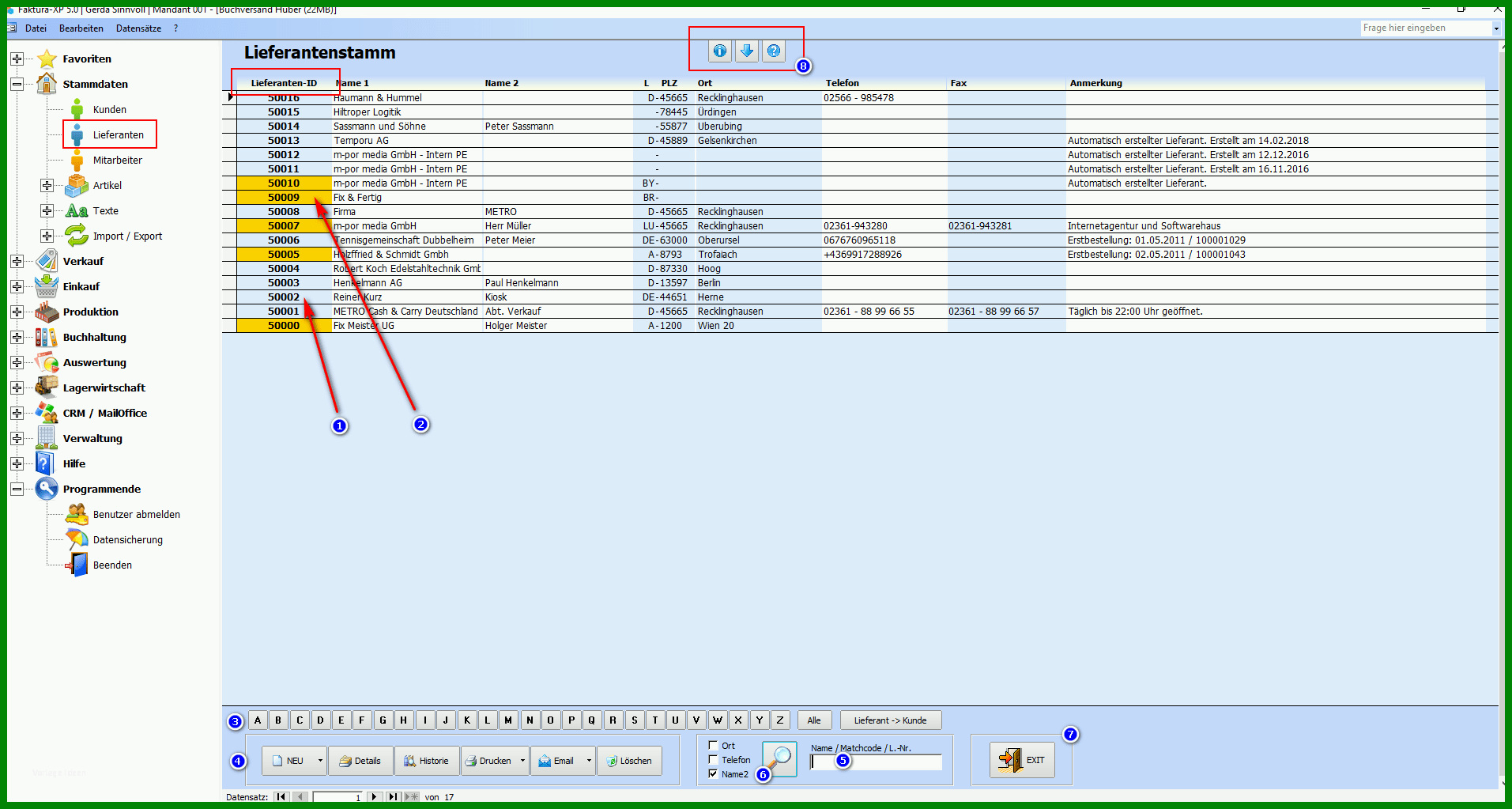
Task: Click the Historie button
Action: tap(427, 761)
